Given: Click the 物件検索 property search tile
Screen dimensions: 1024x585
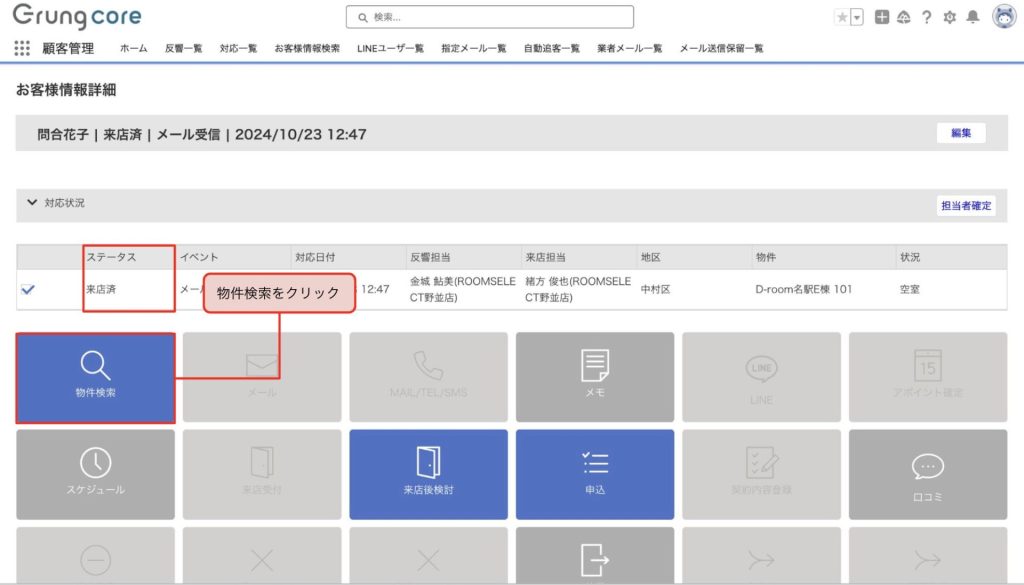Looking at the screenshot, I should click(x=95, y=377).
